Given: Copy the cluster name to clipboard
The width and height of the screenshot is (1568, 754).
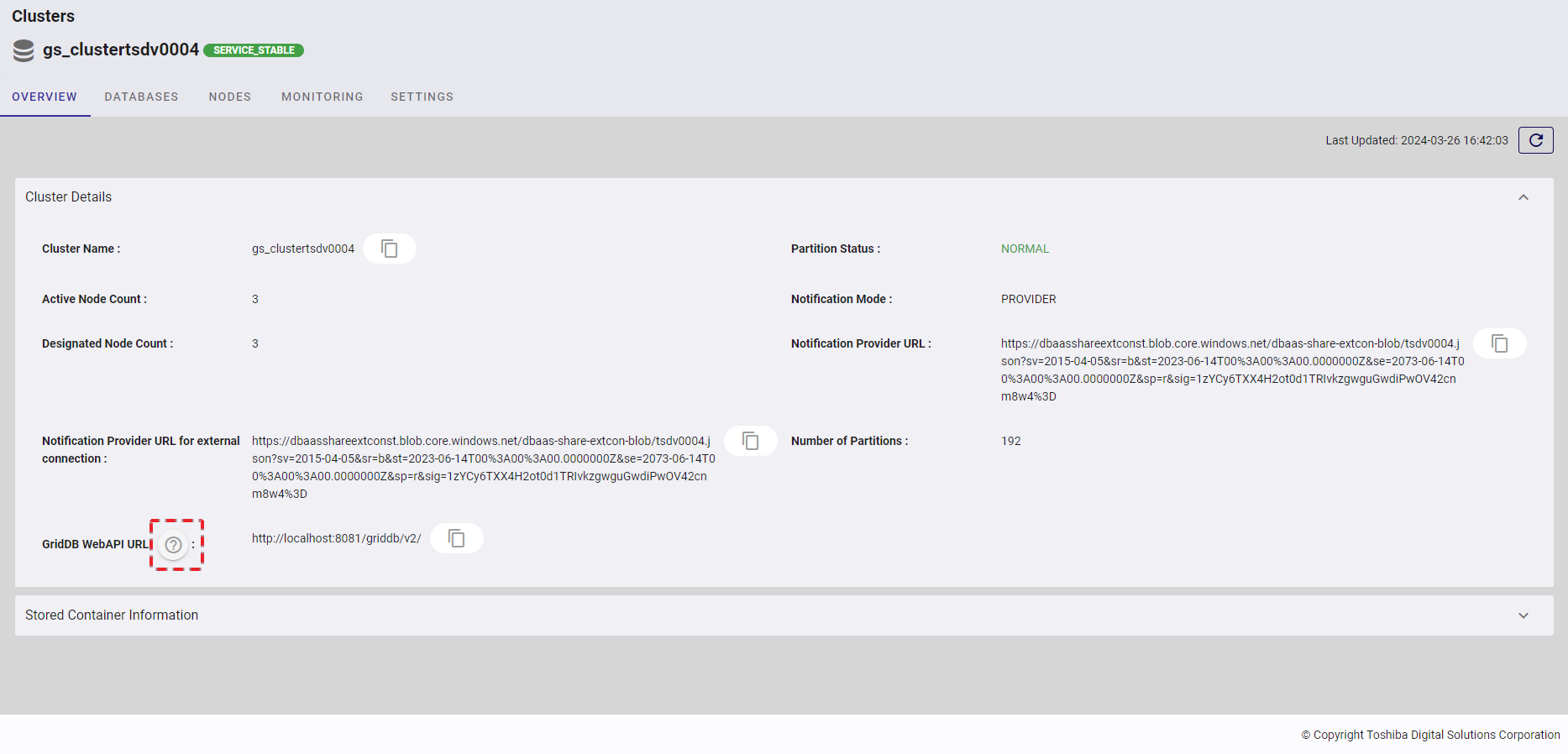Looking at the screenshot, I should click(x=390, y=249).
